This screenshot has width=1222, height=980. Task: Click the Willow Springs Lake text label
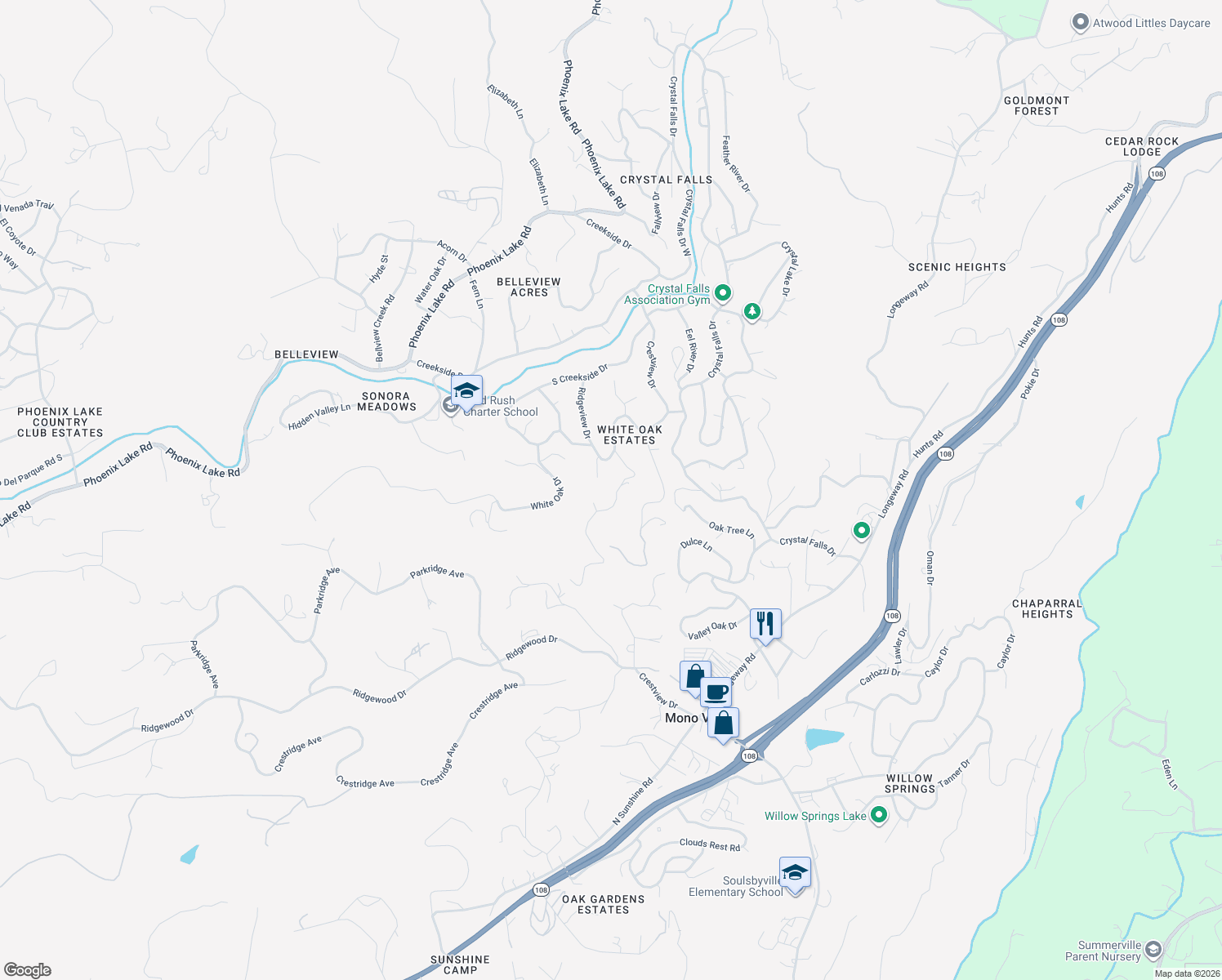[815, 816]
